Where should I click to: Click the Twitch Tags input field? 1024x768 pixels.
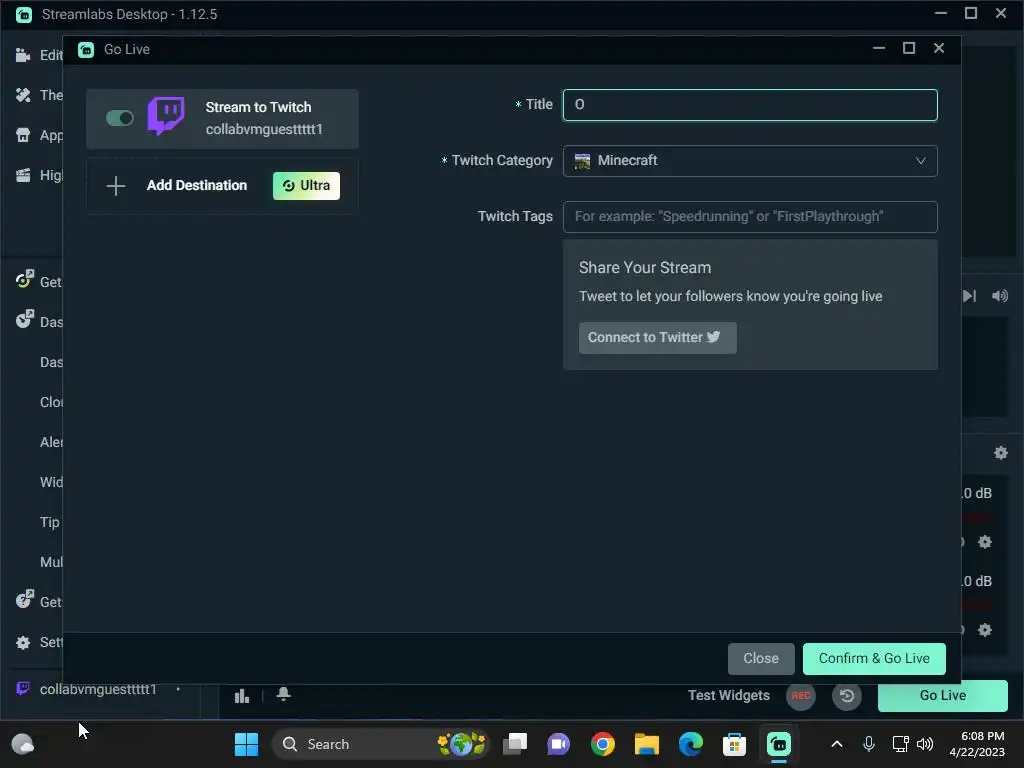[750, 217]
